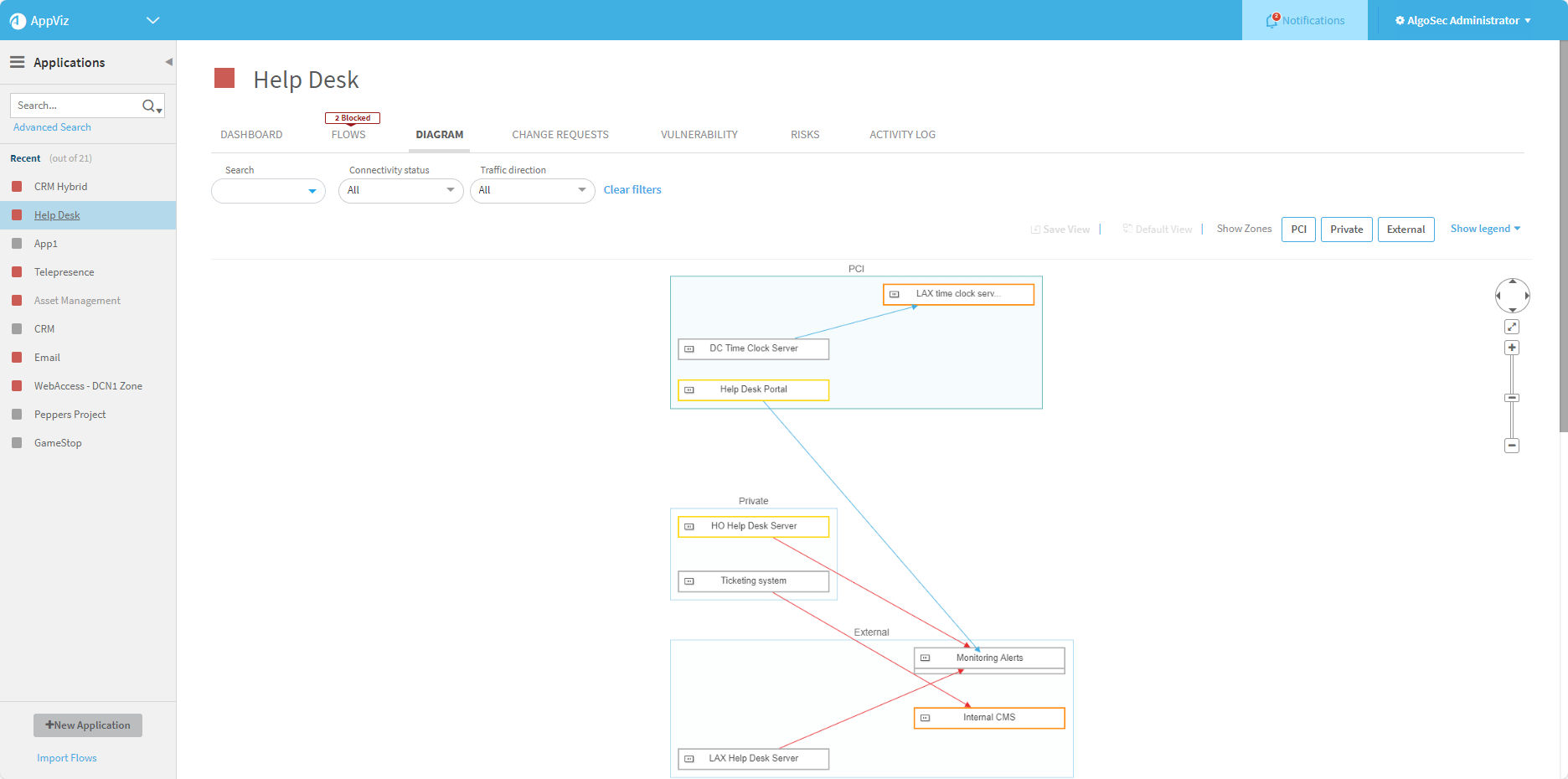Viewport: 1568px width, 779px height.
Task: Pan the diagram right with the right arrow
Action: [1527, 296]
